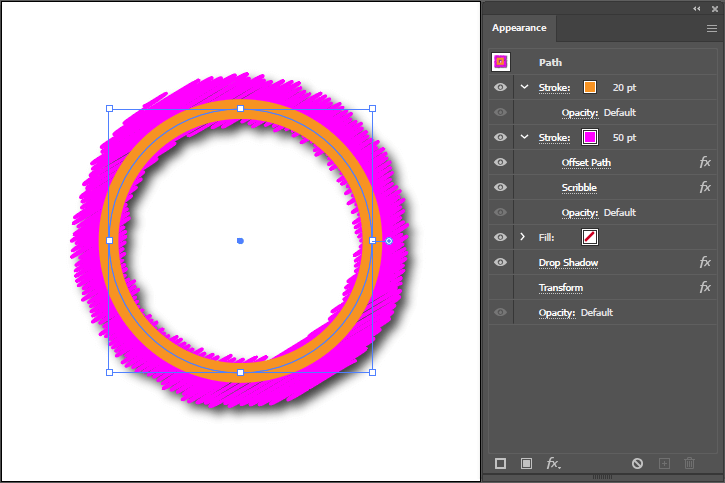Hide the 20 pt orange stroke
Image resolution: width=725 pixels, height=483 pixels.
[x=500, y=87]
